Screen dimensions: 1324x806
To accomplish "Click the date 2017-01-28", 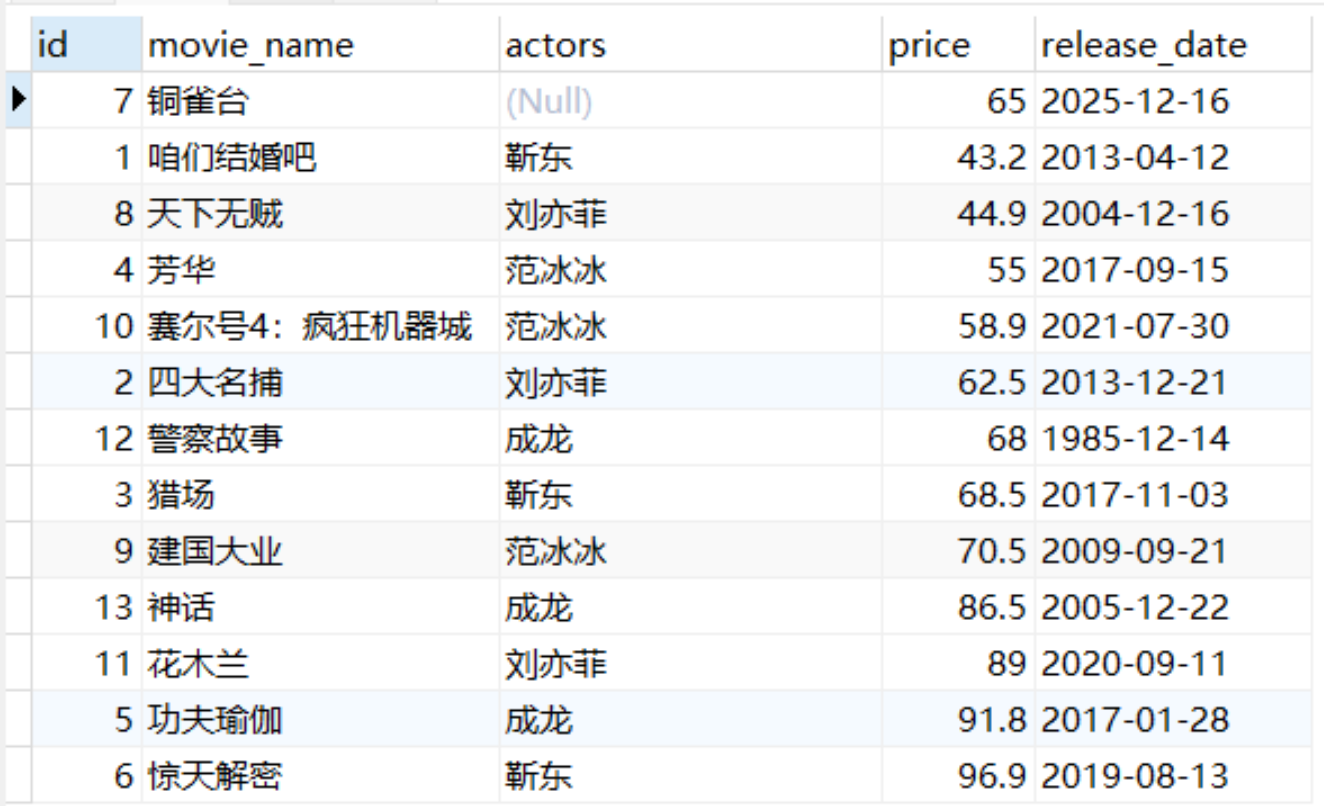I will [1135, 719].
